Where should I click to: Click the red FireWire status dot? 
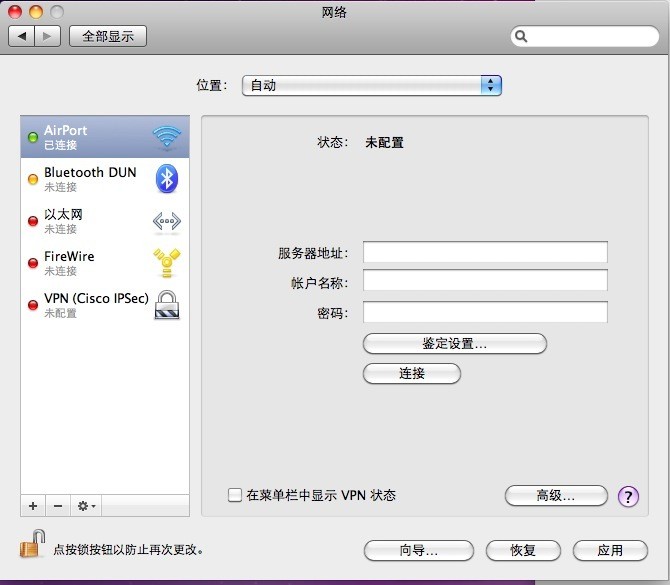[33, 263]
